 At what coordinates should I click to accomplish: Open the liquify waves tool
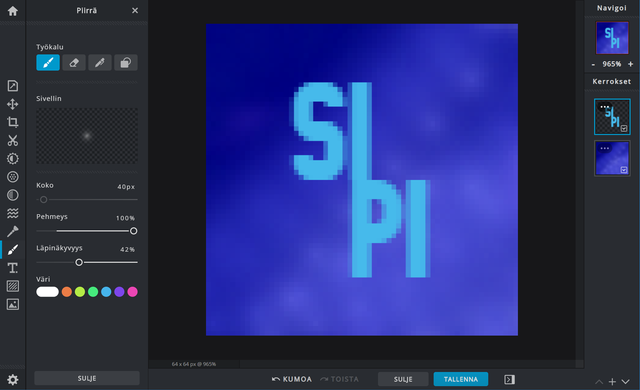(x=13, y=213)
